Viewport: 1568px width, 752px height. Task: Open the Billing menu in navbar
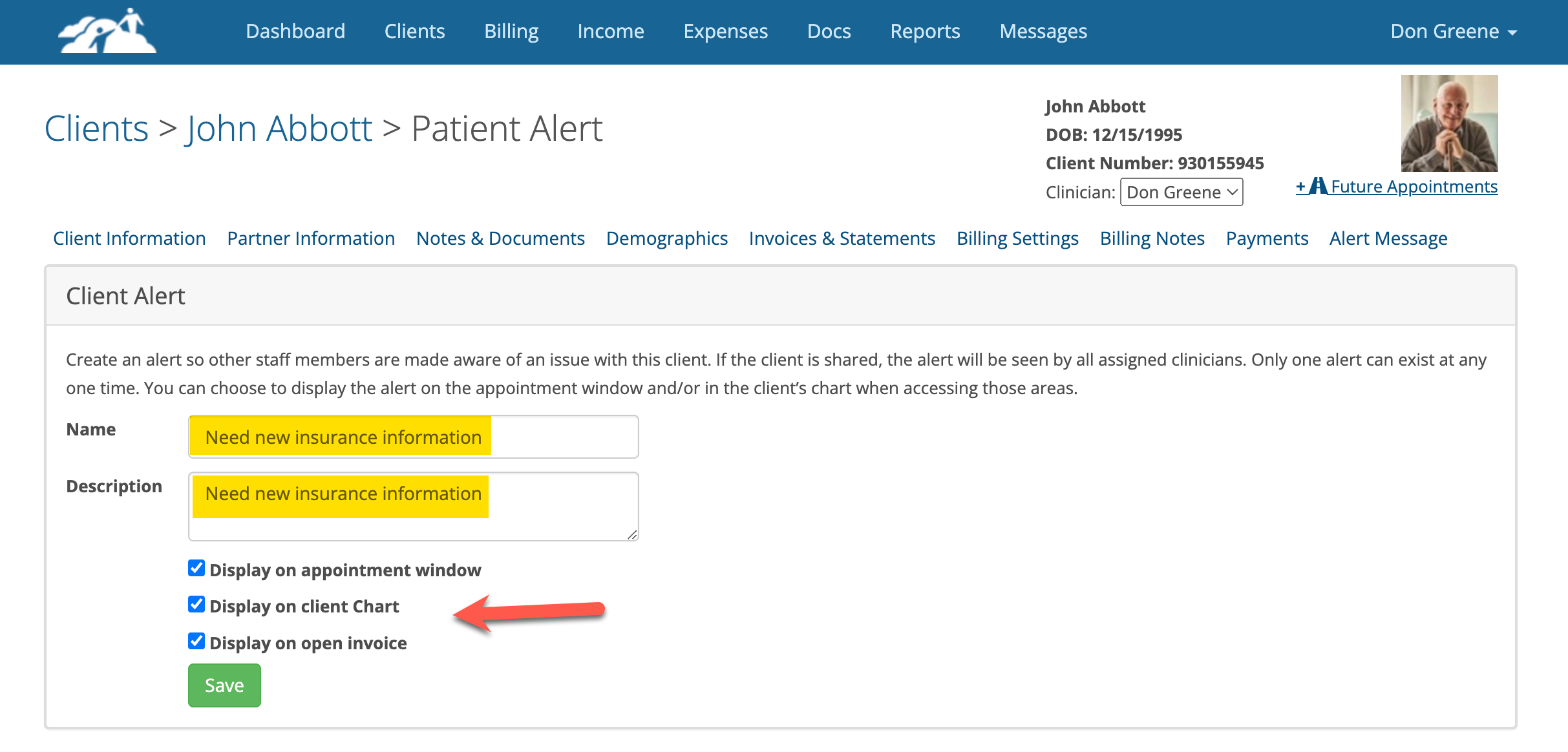511,32
